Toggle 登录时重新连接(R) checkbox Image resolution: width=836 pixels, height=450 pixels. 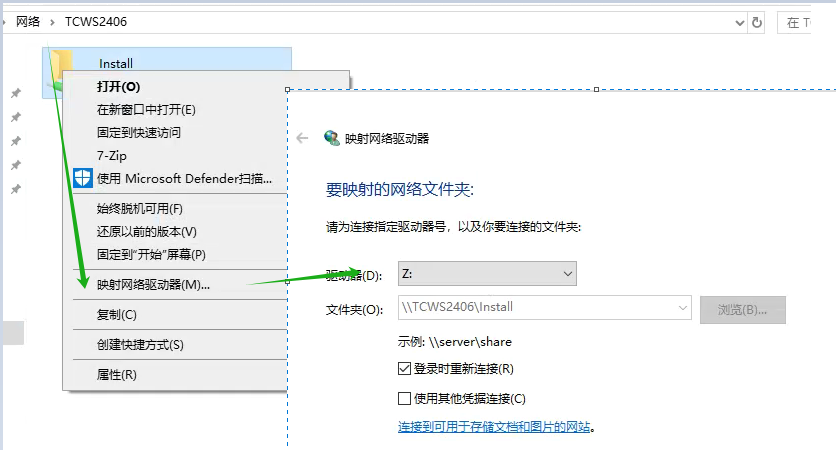(404, 368)
